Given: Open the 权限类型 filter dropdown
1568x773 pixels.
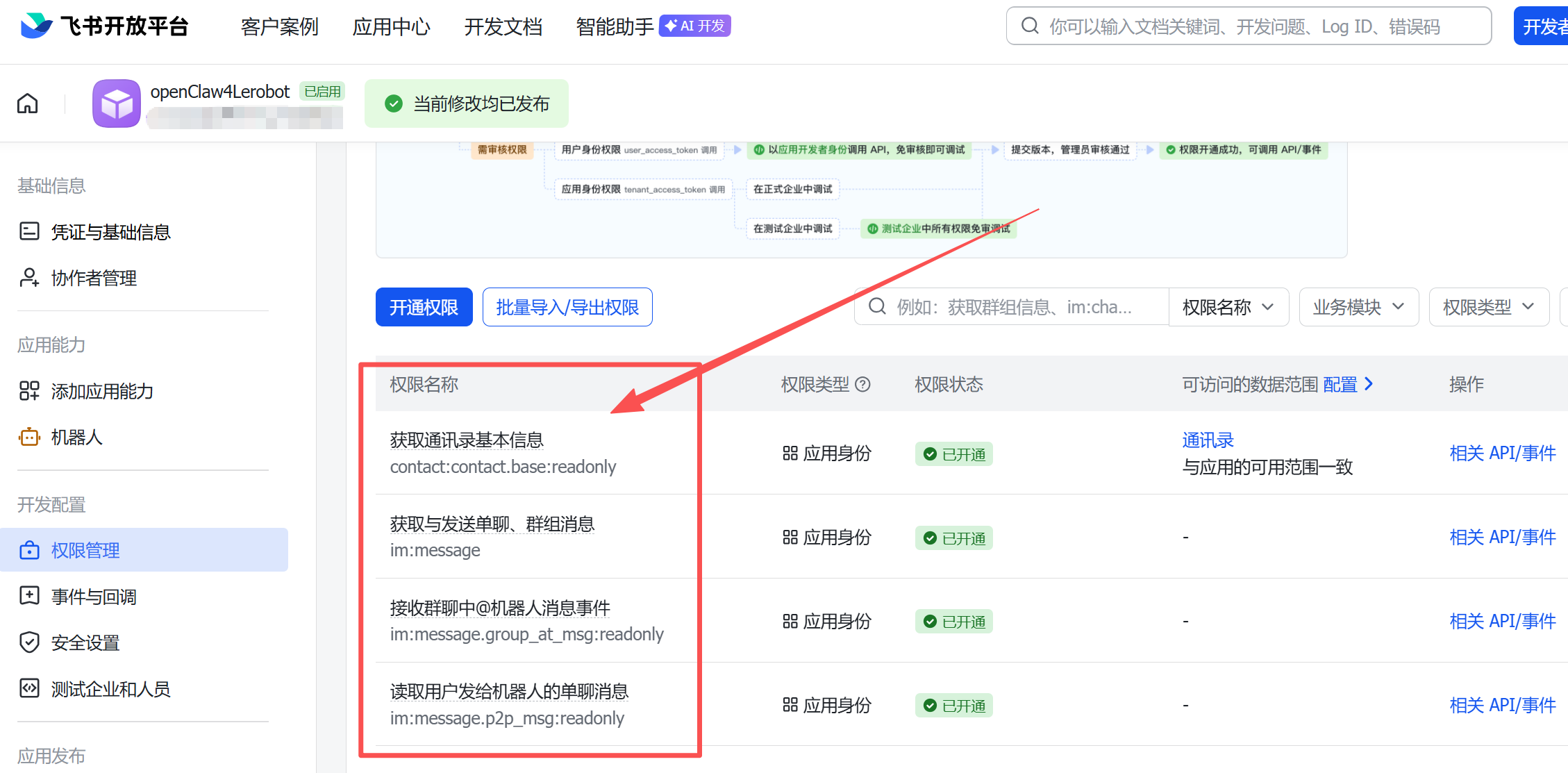Looking at the screenshot, I should click(1488, 307).
